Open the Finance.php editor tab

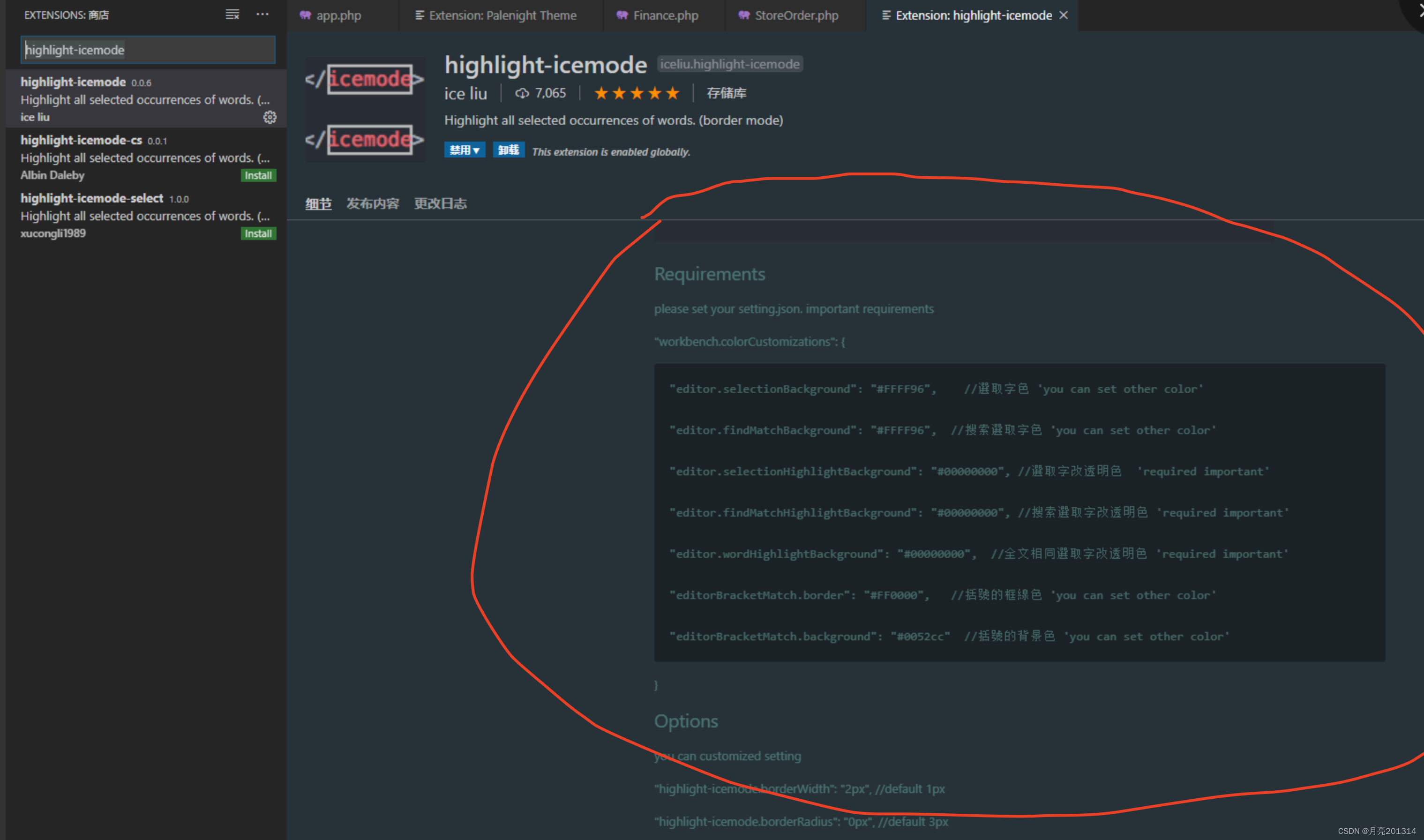(665, 15)
